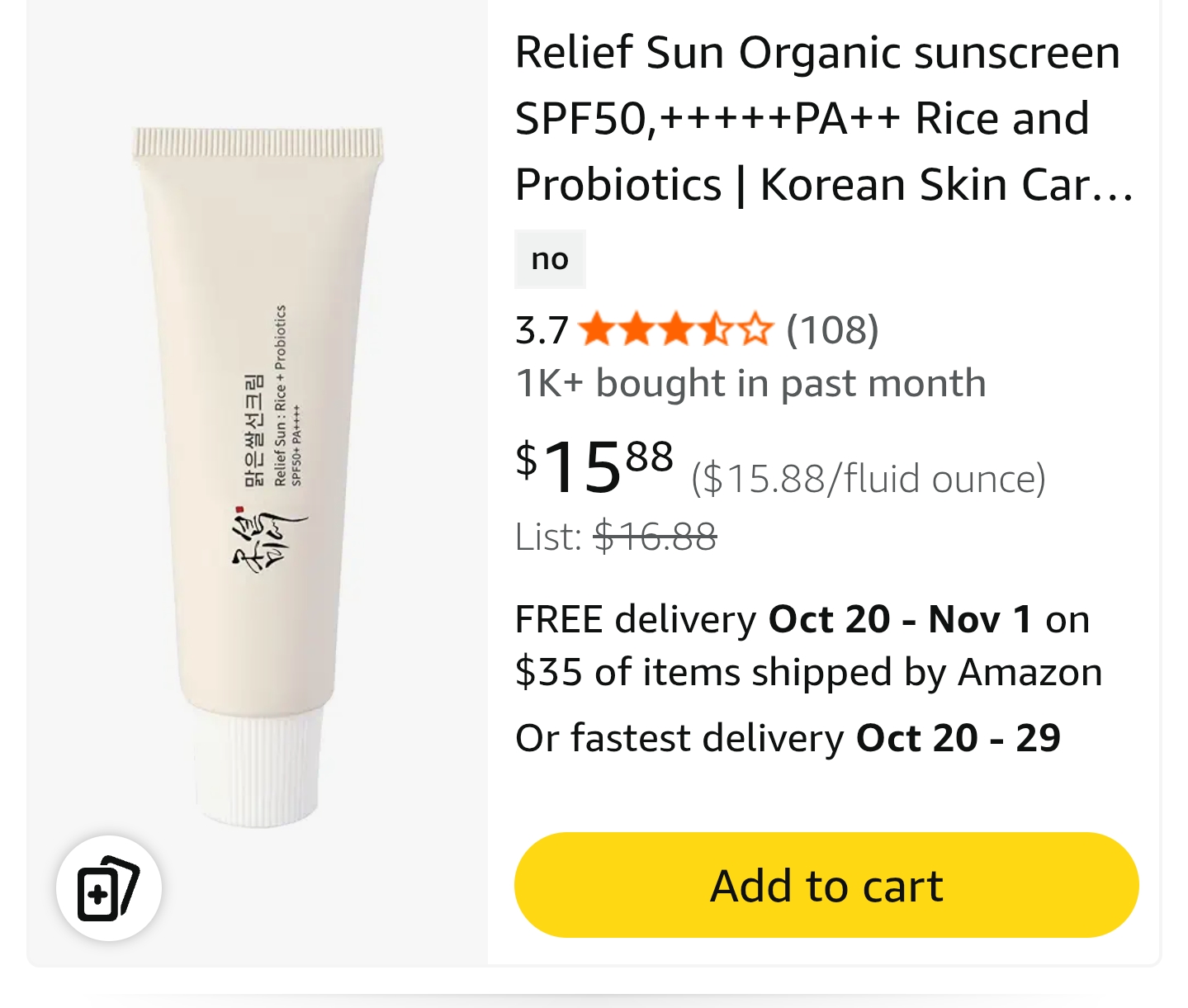Image resolution: width=1188 pixels, height=1008 pixels.
Task: Tap the FREE delivery Oct 20 - Nov 1 line
Action: coord(802,619)
